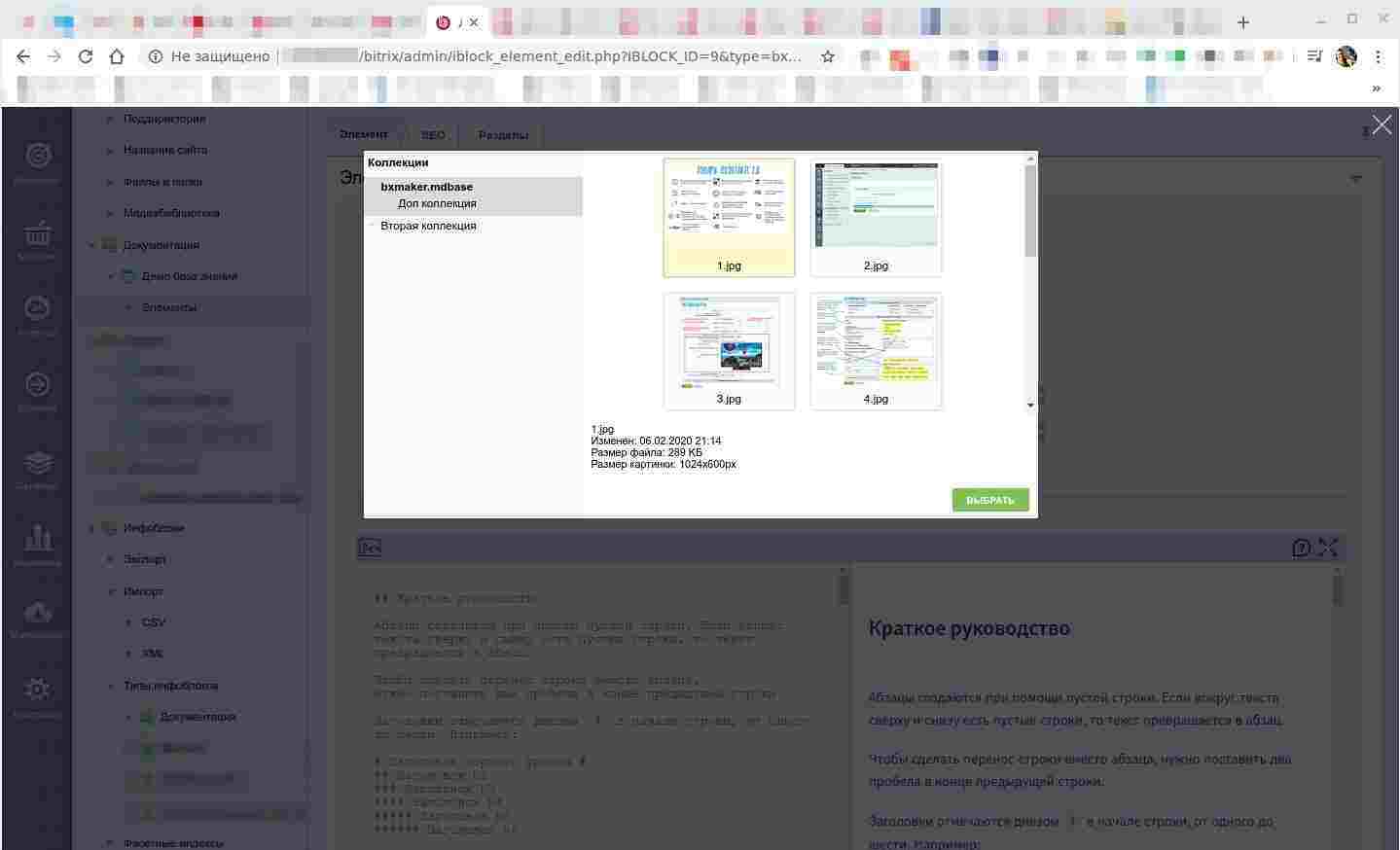Switch to the SEO tab
1400x850 pixels.
(x=432, y=135)
